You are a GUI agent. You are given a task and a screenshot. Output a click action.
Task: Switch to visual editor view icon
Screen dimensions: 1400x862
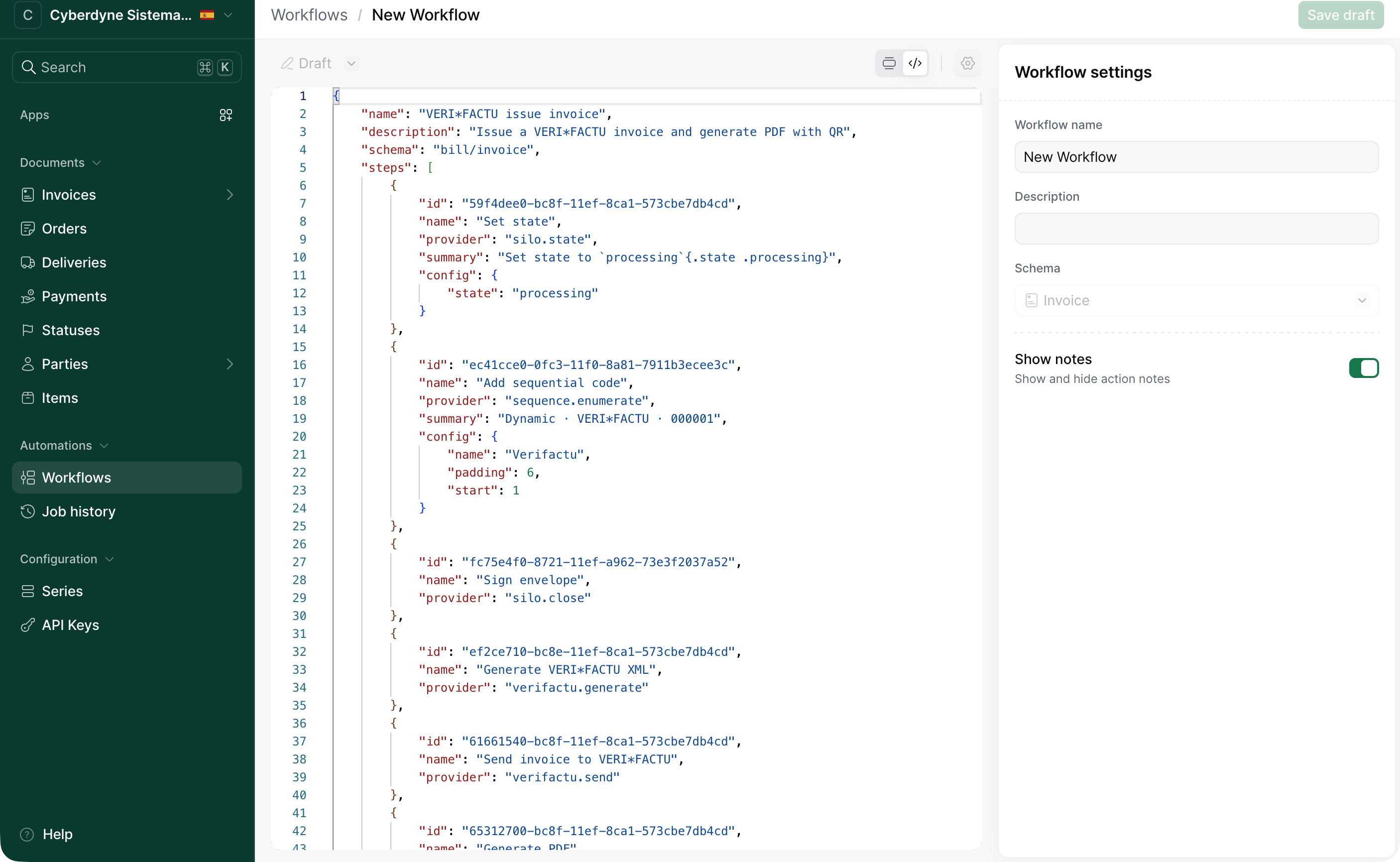888,63
